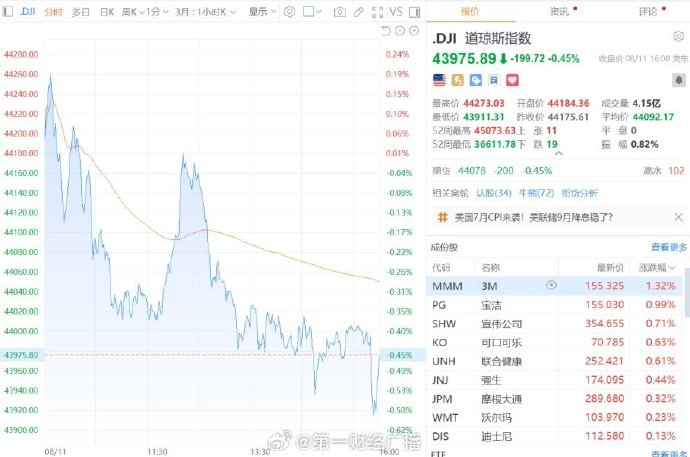Click the blue tag icon

[476, 80]
